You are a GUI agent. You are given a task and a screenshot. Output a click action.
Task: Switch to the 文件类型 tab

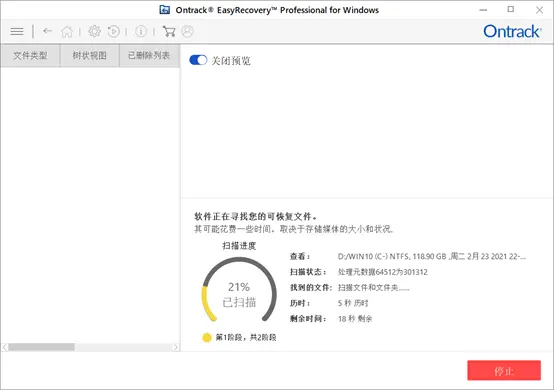[x=30, y=55]
